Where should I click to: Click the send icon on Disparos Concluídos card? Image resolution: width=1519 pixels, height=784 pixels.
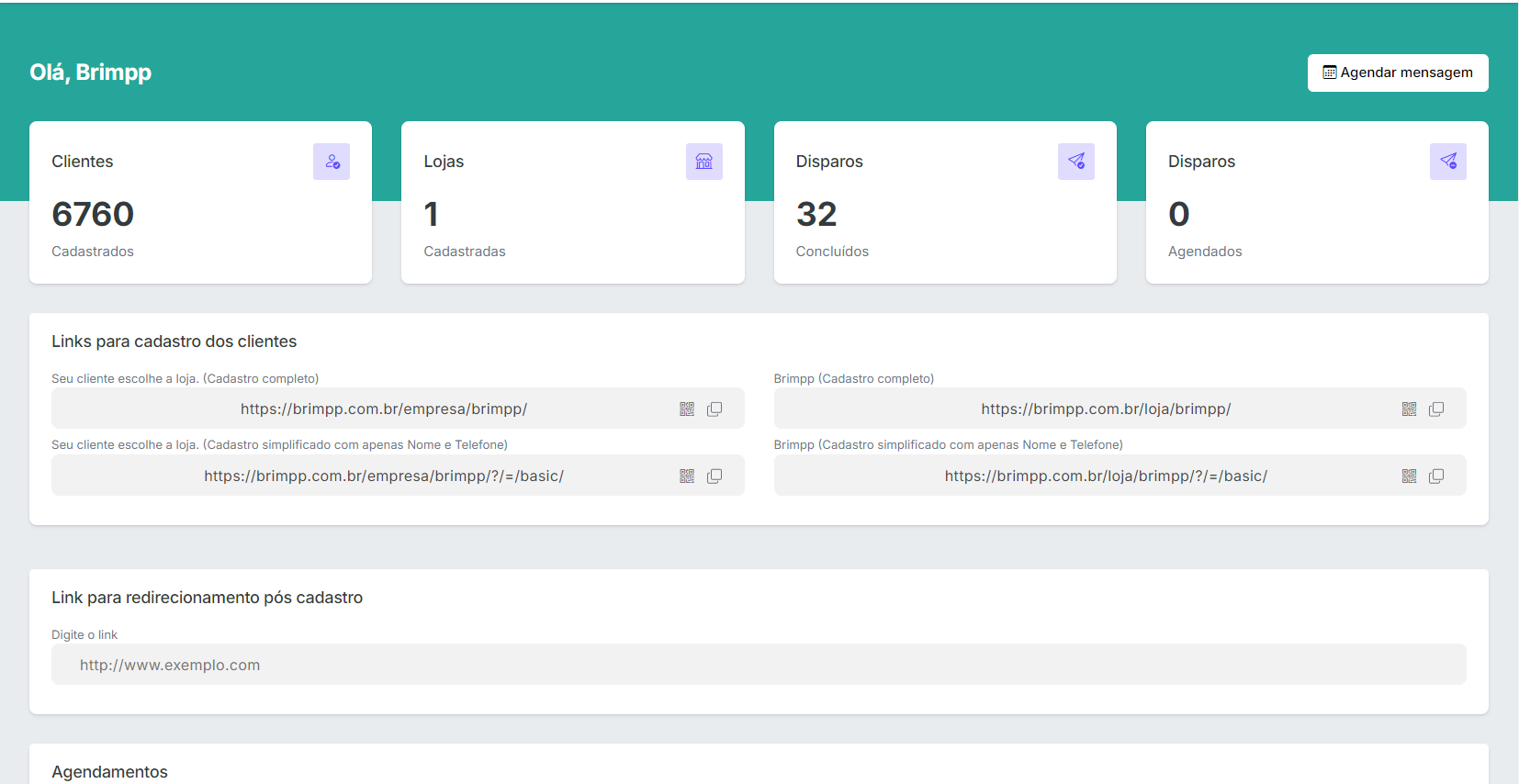(1075, 162)
